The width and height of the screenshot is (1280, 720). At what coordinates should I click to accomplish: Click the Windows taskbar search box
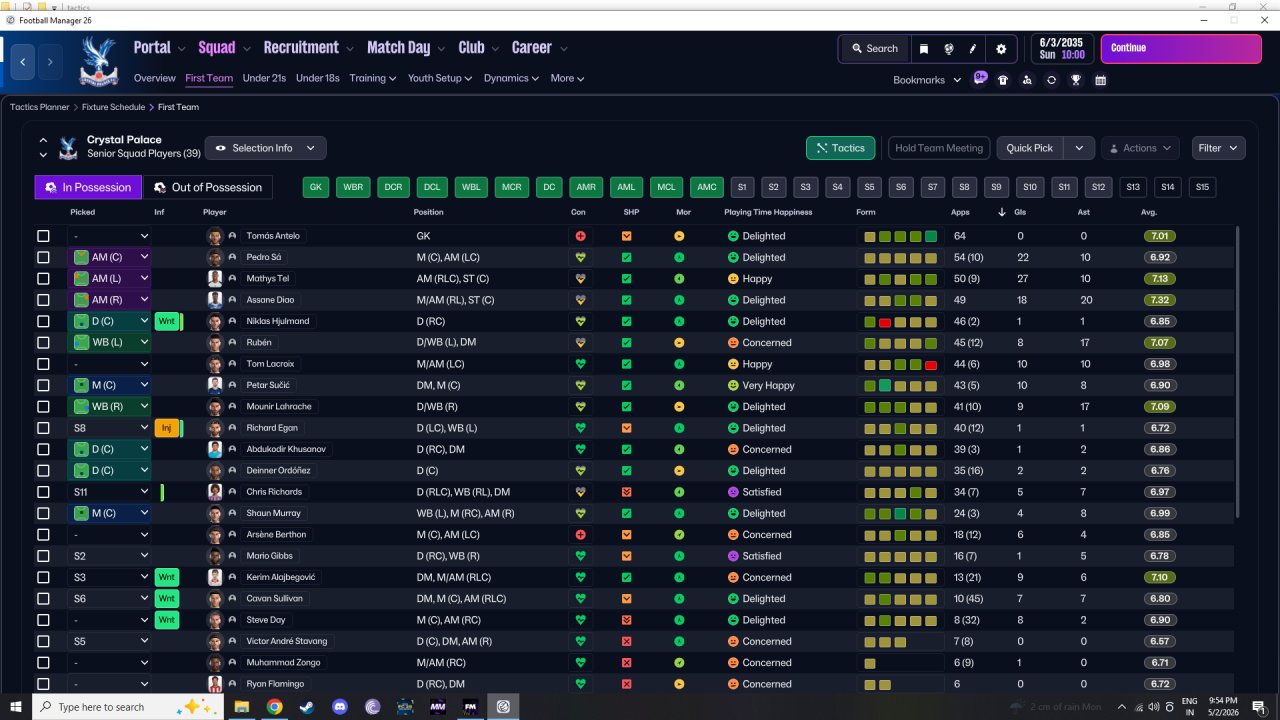pos(128,707)
